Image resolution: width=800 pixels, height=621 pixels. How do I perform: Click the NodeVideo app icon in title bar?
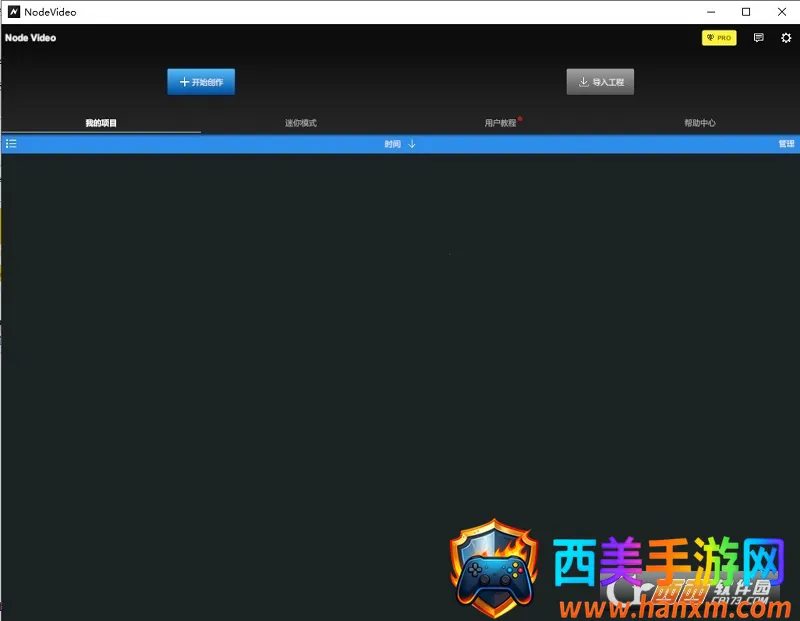pyautogui.click(x=13, y=12)
